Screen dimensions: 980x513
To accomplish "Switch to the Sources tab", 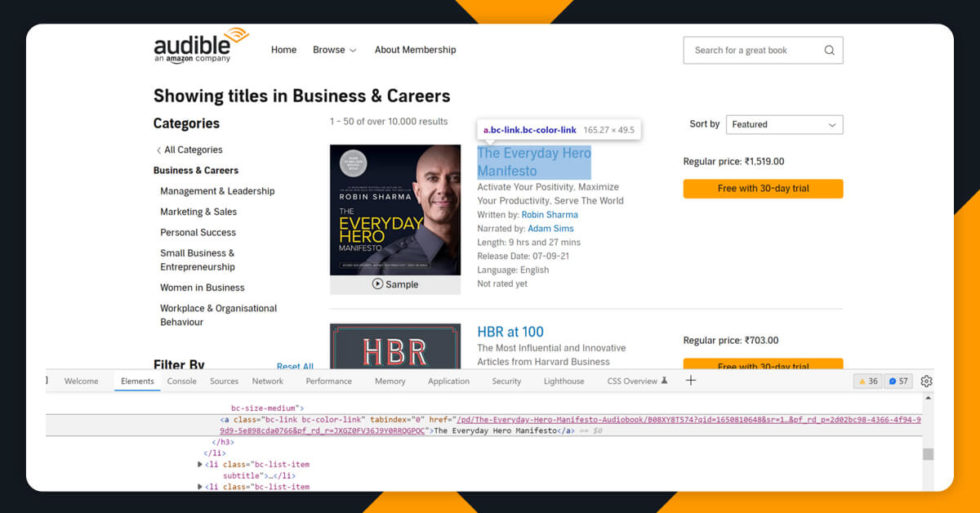I will pyautogui.click(x=224, y=381).
